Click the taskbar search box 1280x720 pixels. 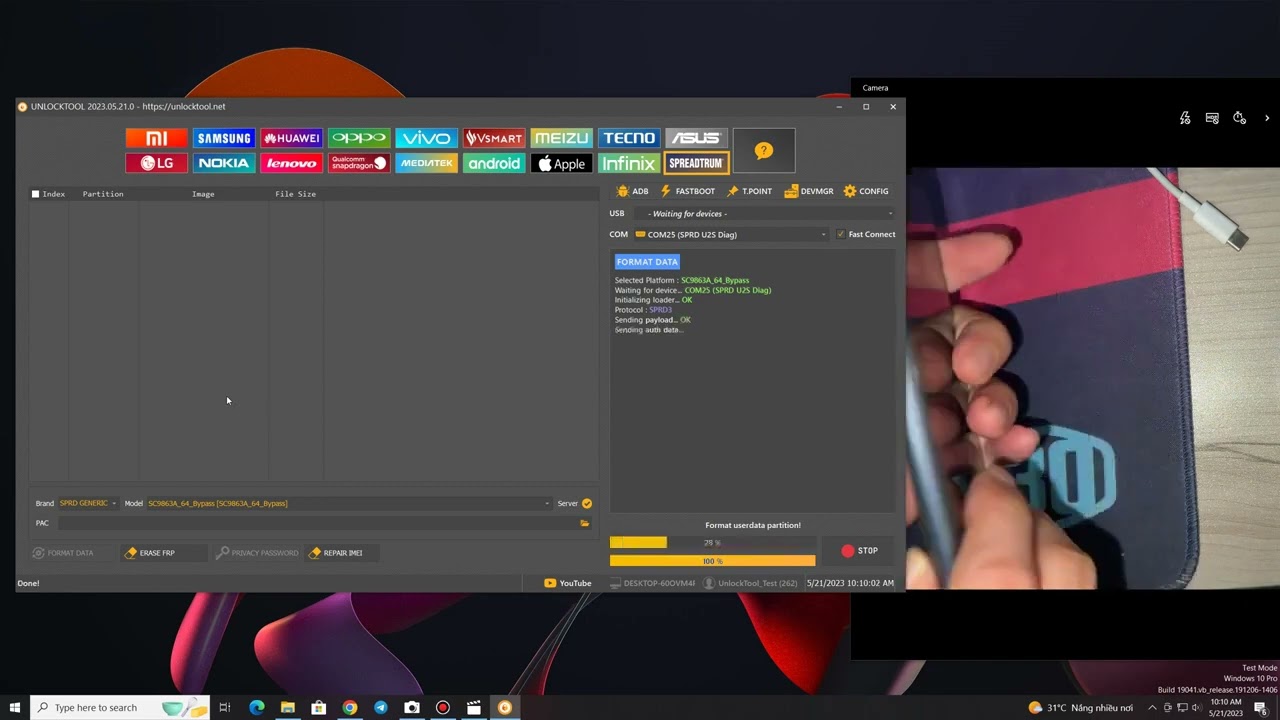(x=120, y=707)
